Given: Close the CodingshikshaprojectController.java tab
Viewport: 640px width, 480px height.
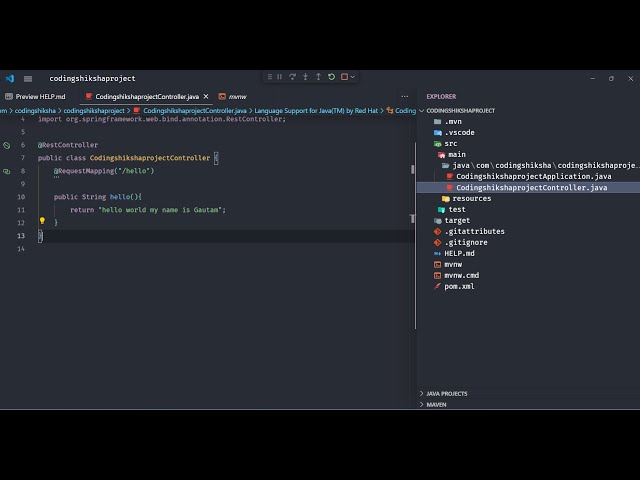Looking at the screenshot, I should click(206, 97).
